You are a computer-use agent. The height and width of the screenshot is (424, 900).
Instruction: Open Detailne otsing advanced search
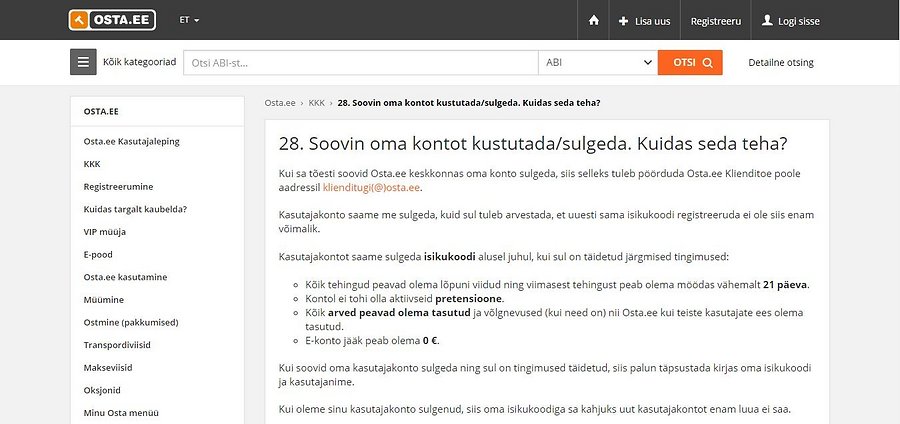[x=781, y=63]
